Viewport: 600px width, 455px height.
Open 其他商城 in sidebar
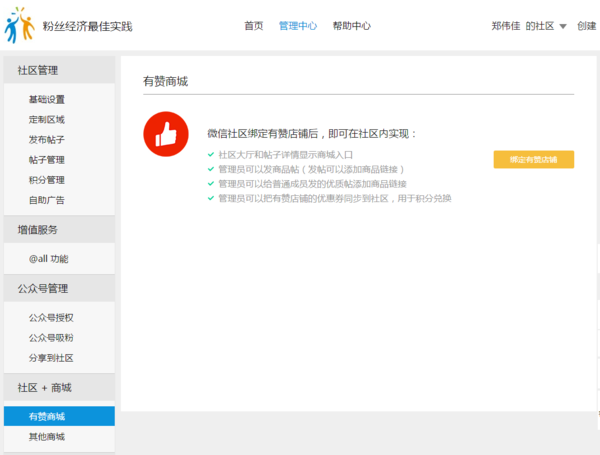click(x=47, y=437)
